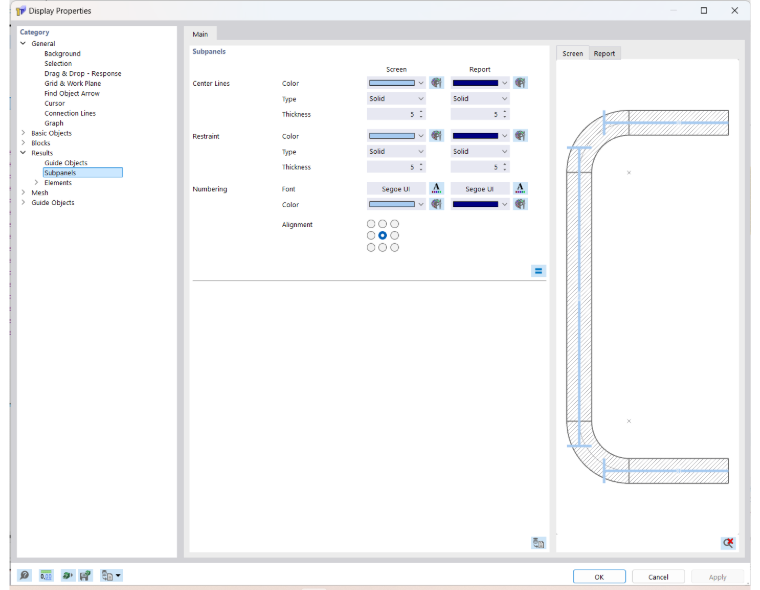Select Selection in category tree
This screenshot has height=590, width=760.
click(58, 64)
